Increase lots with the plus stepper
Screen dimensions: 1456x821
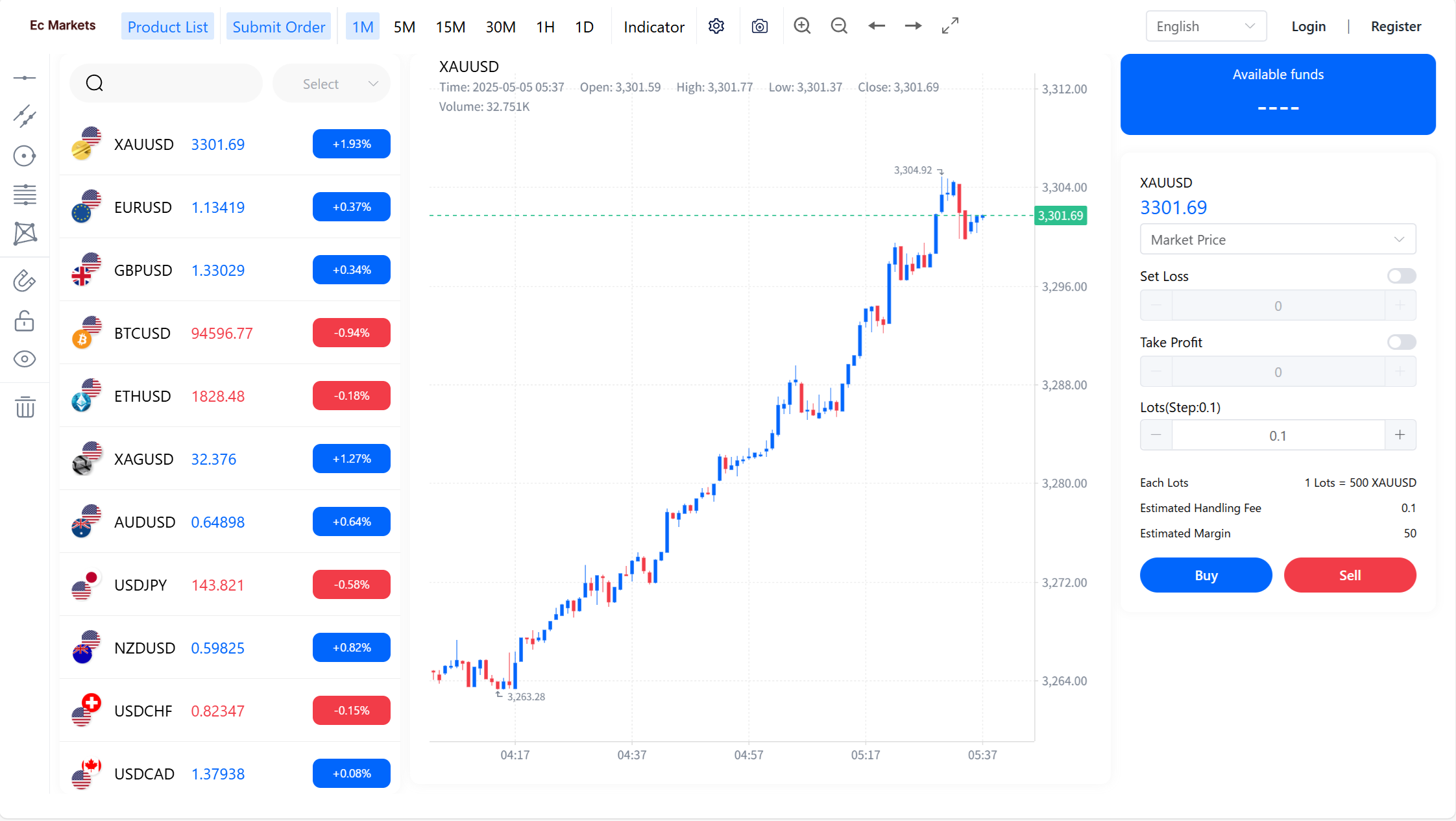tap(1400, 435)
